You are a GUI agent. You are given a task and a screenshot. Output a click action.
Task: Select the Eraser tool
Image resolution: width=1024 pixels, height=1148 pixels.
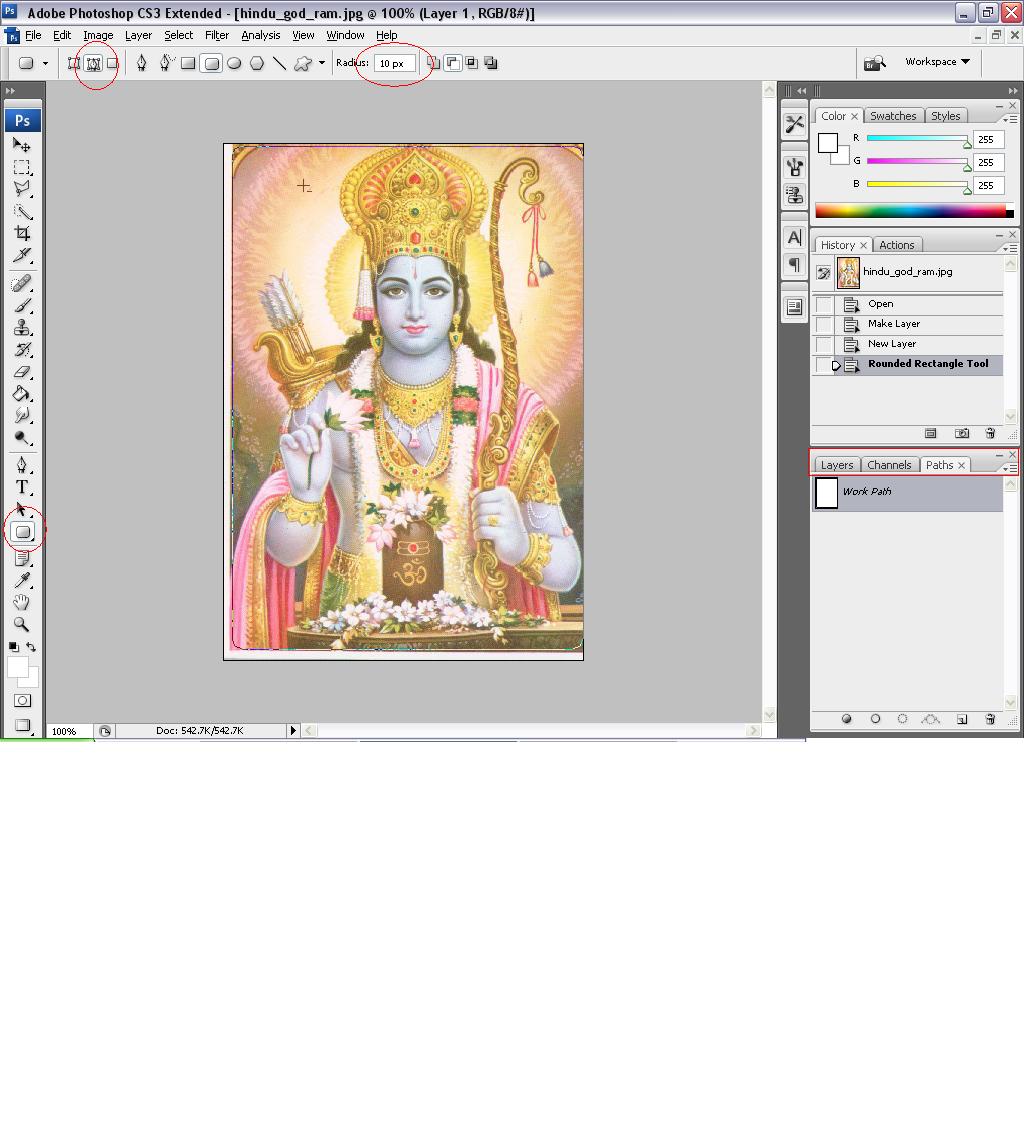tap(22, 372)
